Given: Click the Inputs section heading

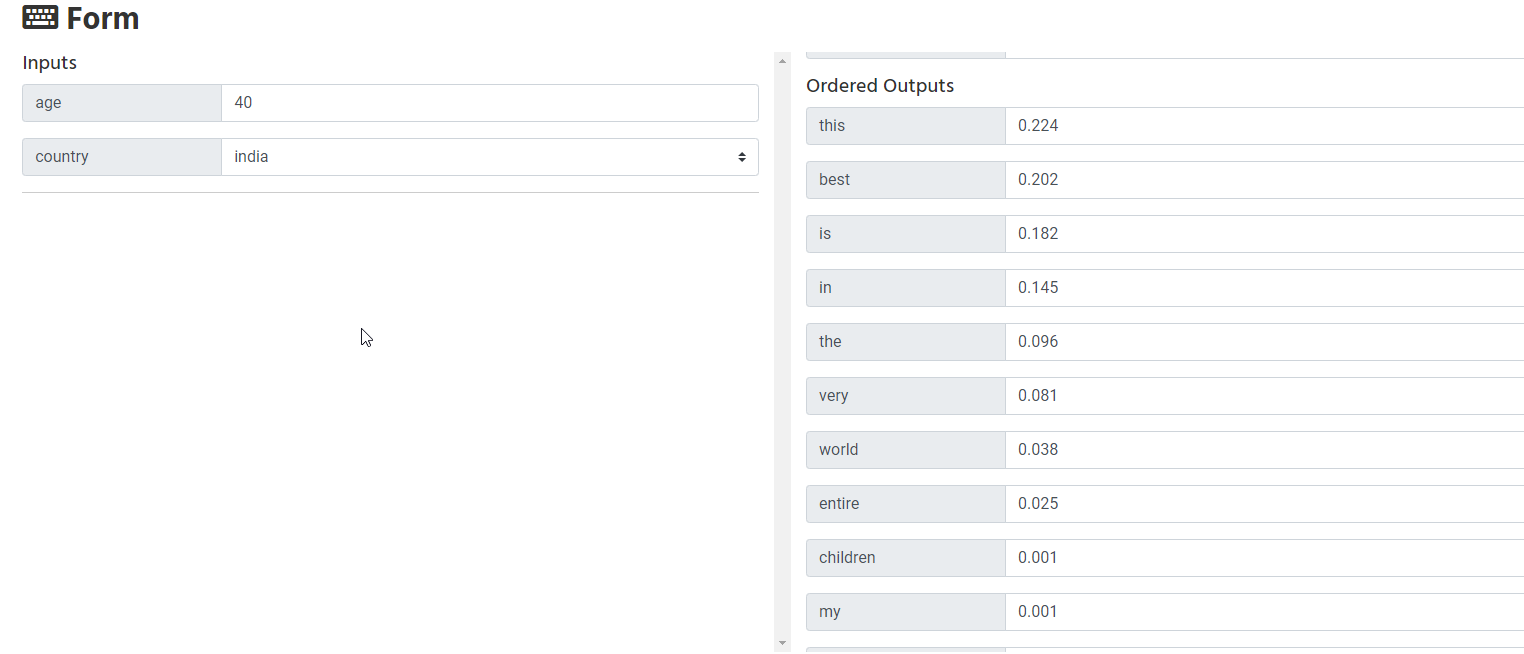Looking at the screenshot, I should point(49,62).
